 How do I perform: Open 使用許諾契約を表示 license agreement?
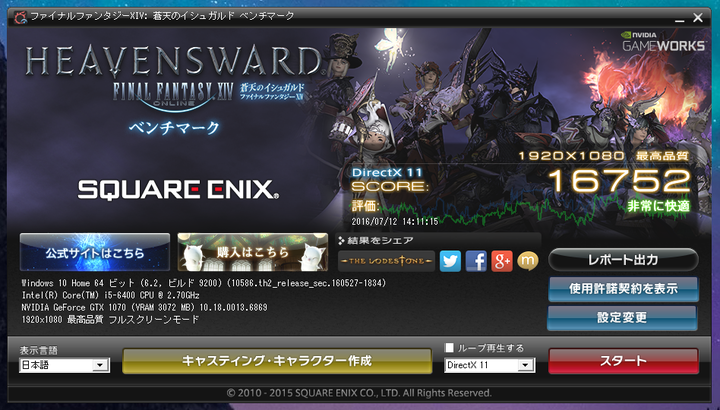click(x=623, y=289)
